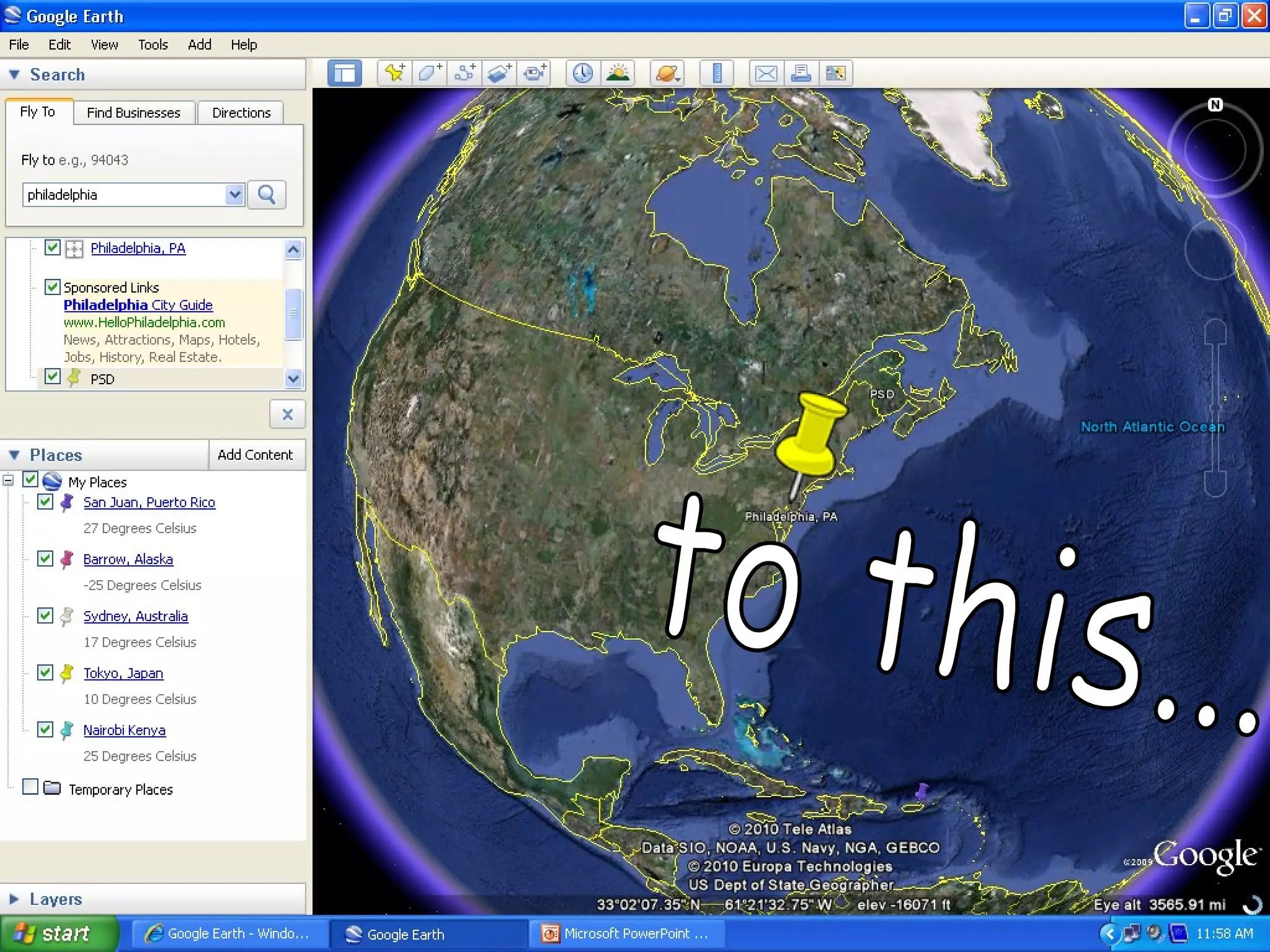Collapse the My Places tree node
Screen dimensions: 1270x952
[8, 480]
